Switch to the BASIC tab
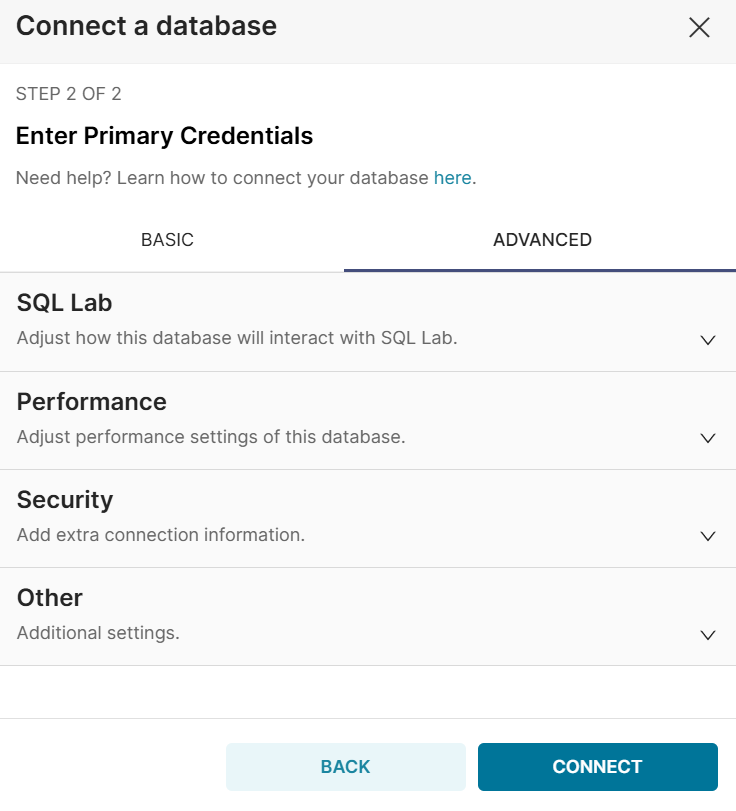Image resolution: width=736 pixels, height=811 pixels. click(167, 240)
